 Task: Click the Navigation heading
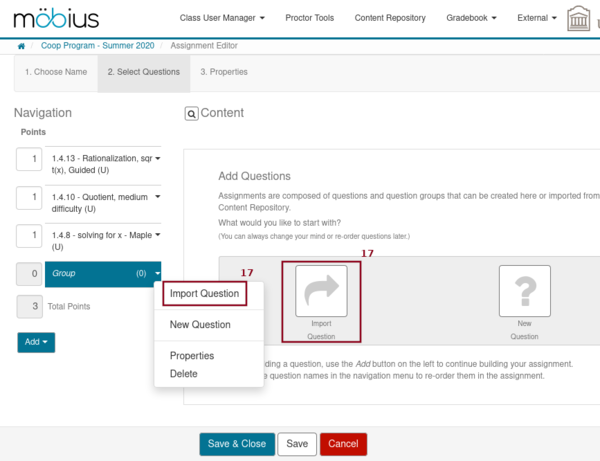43,113
